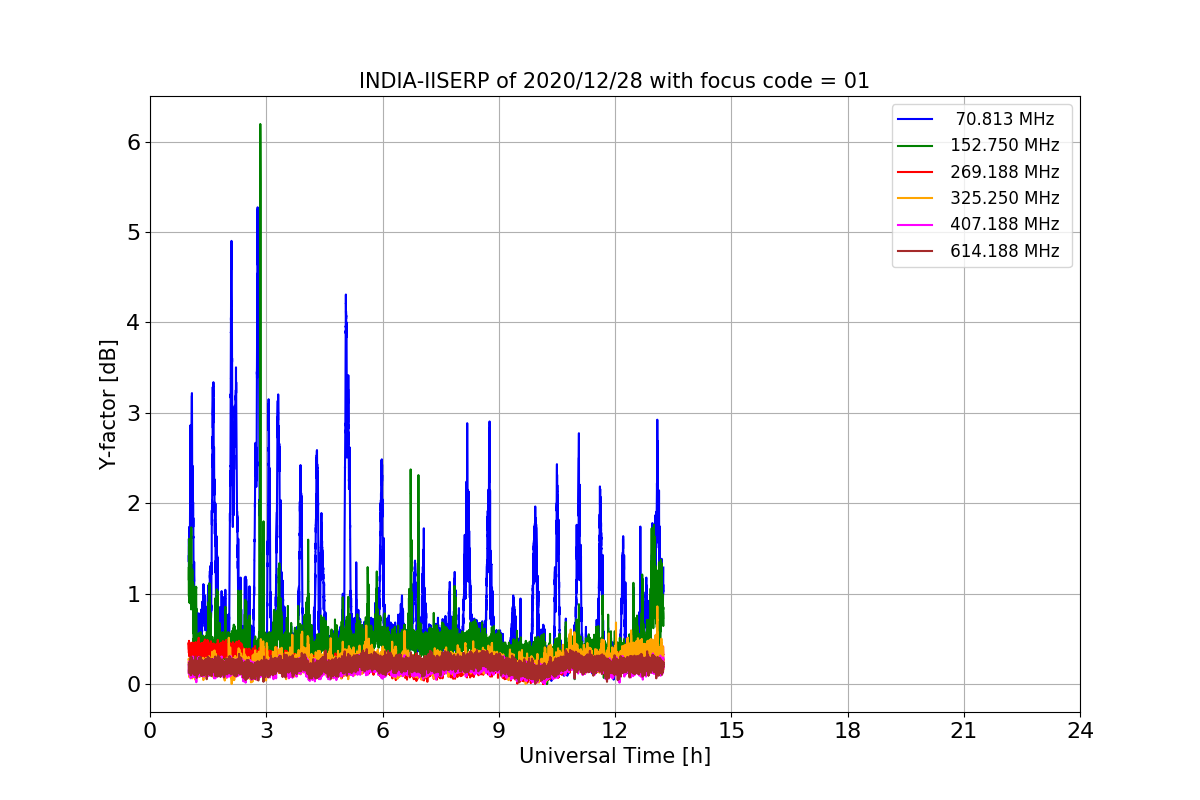Select the 614.188 MHz legend label
Image resolution: width=1200 pixels, height=800 pixels.
click(x=1005, y=251)
